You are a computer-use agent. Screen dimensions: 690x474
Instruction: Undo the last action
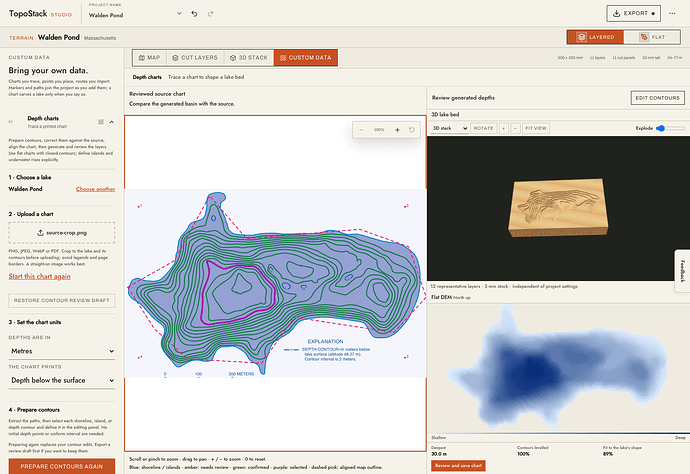(194, 14)
